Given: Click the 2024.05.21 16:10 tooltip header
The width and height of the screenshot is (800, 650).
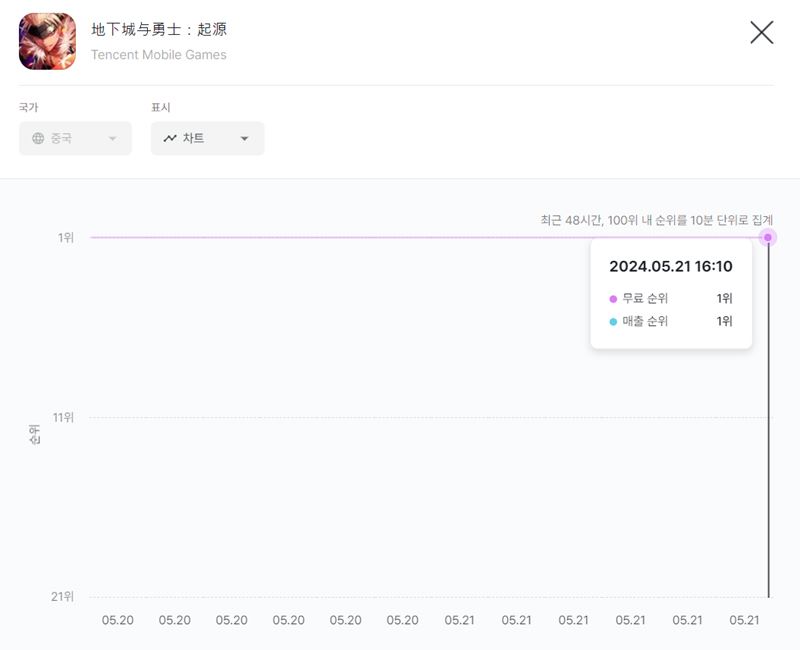Looking at the screenshot, I should tap(671, 266).
